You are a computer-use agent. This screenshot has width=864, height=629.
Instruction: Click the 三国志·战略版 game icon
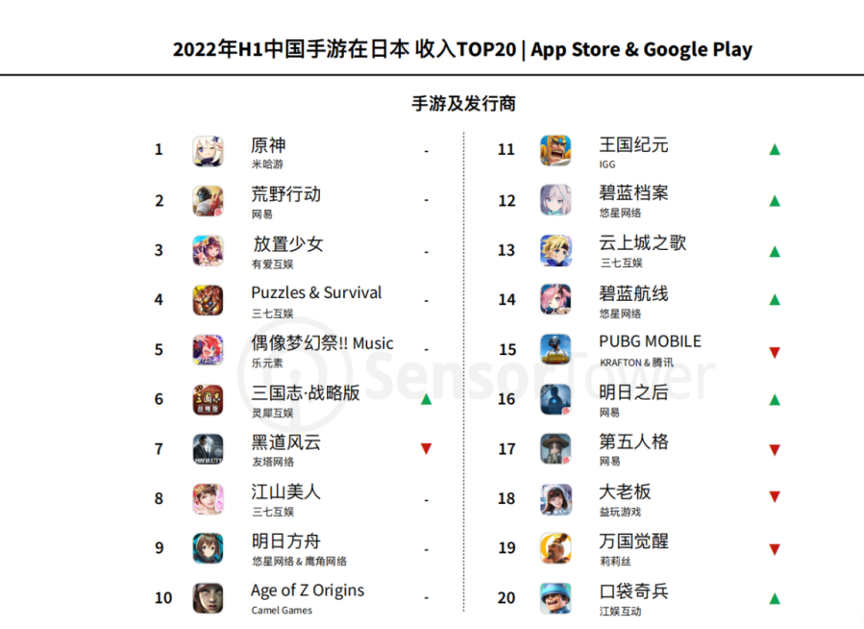(208, 399)
